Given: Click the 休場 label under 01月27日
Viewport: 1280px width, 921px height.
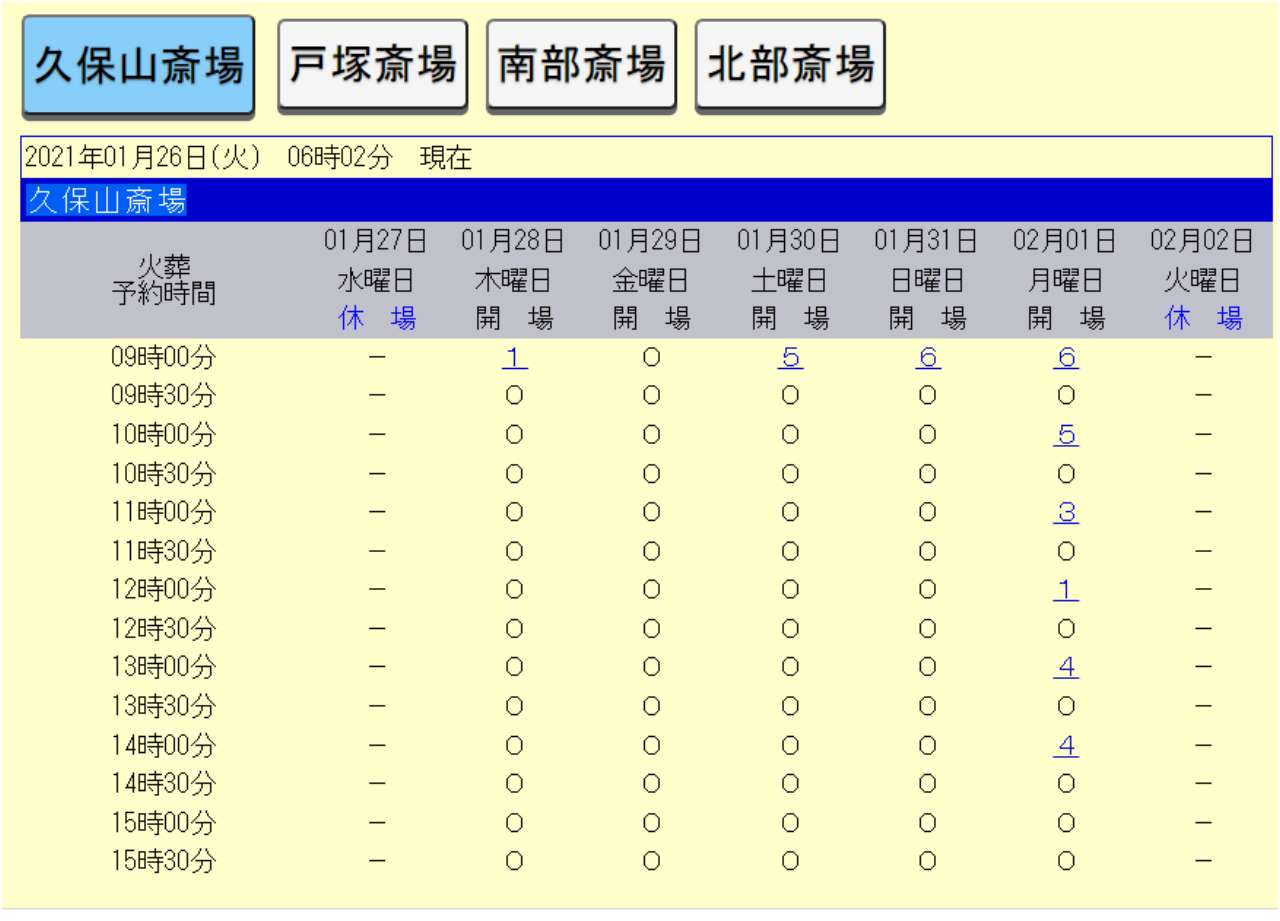Looking at the screenshot, I should click(376, 319).
